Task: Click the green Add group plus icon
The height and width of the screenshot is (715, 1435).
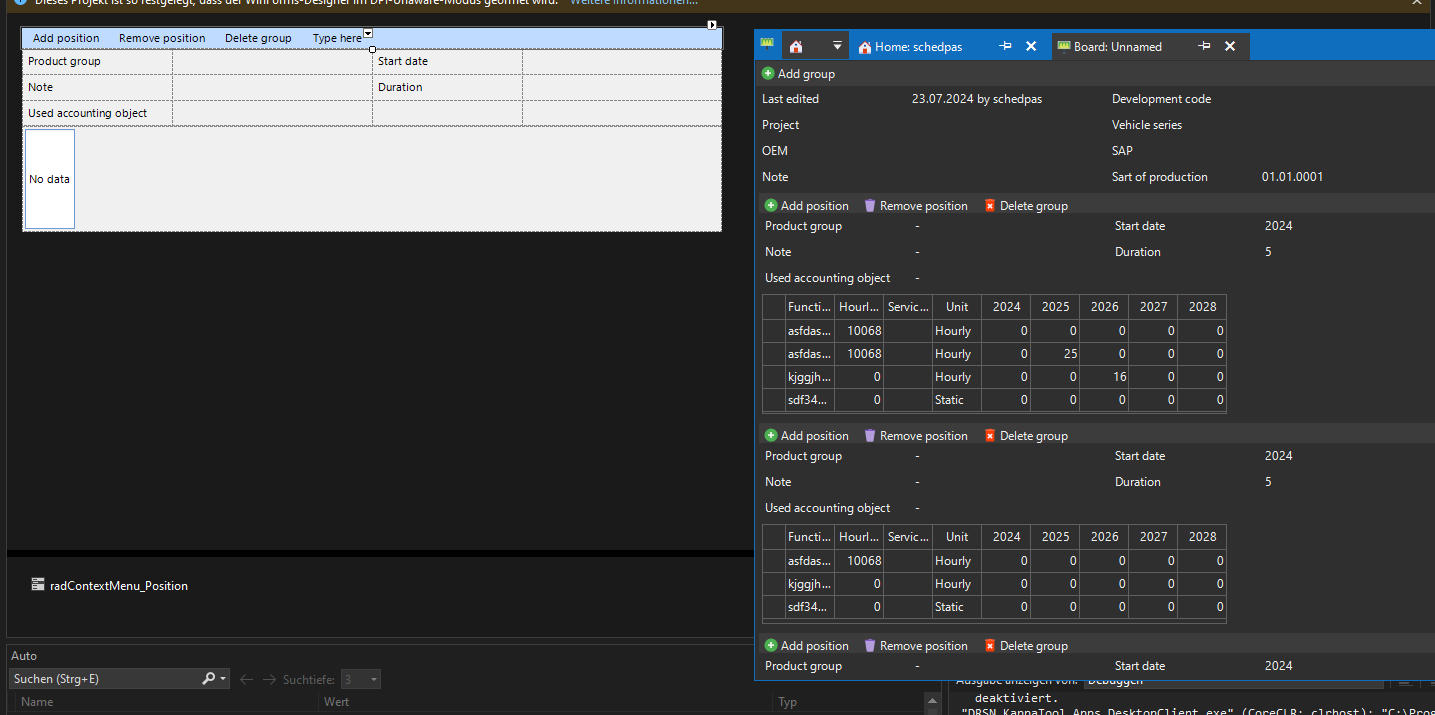Action: pos(768,73)
